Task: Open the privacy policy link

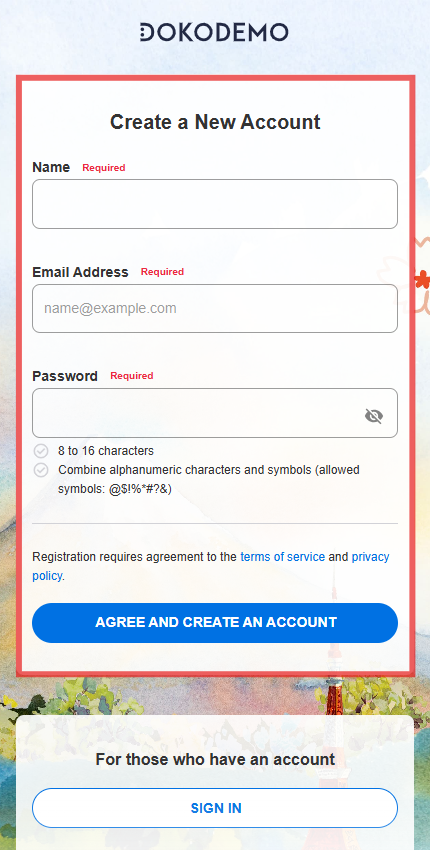Action: [x=210, y=566]
